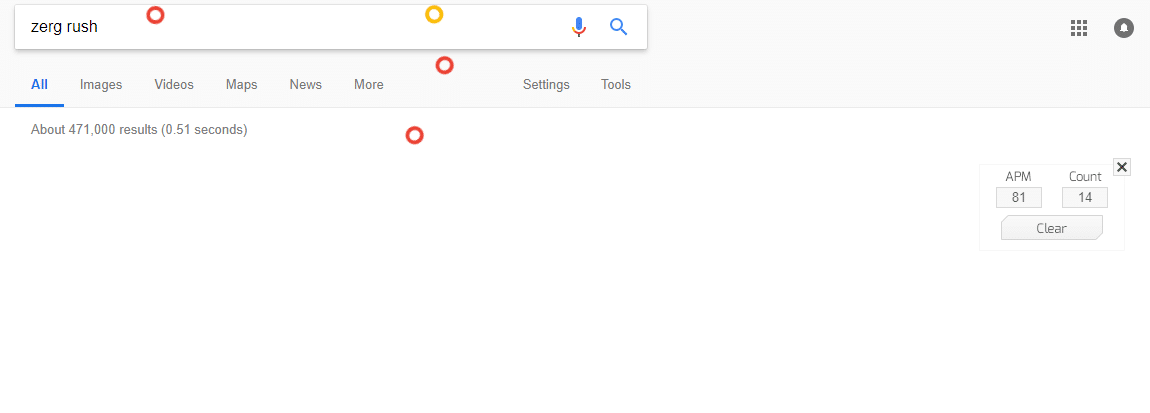This screenshot has height=413, width=1150.
Task: Go to the News tab
Action: [x=305, y=84]
